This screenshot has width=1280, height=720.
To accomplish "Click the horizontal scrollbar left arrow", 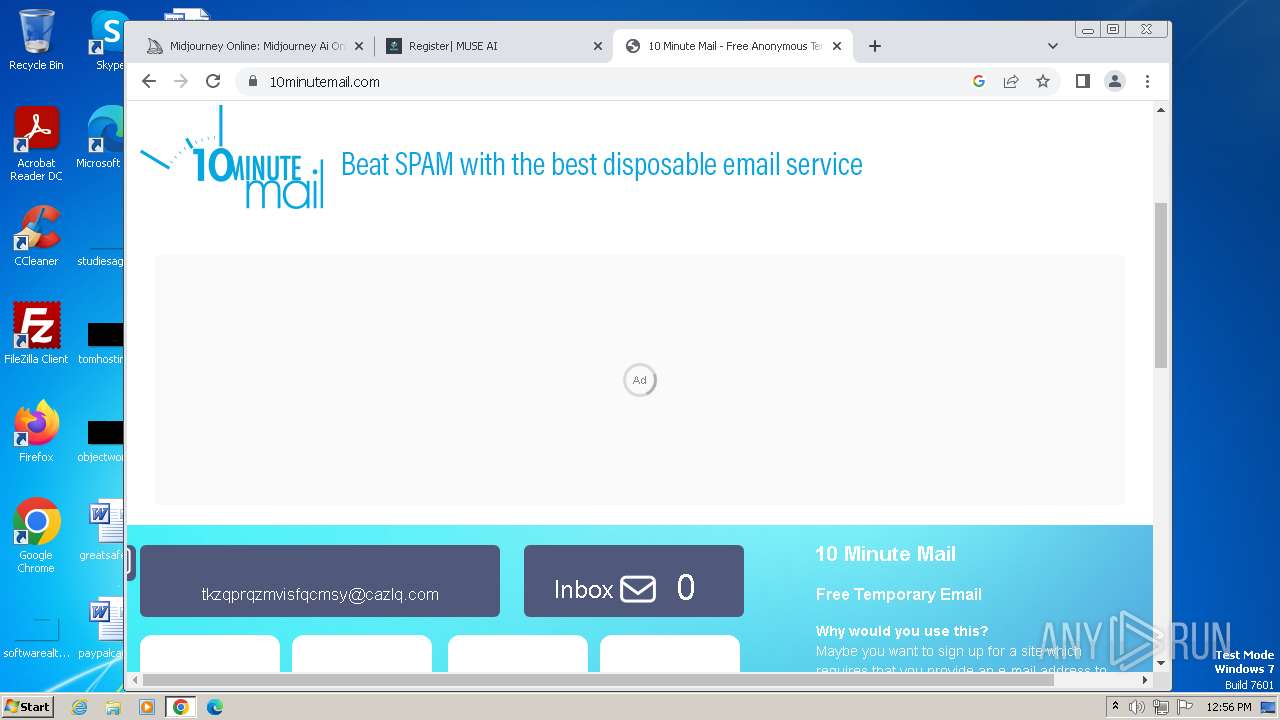I will [133, 680].
